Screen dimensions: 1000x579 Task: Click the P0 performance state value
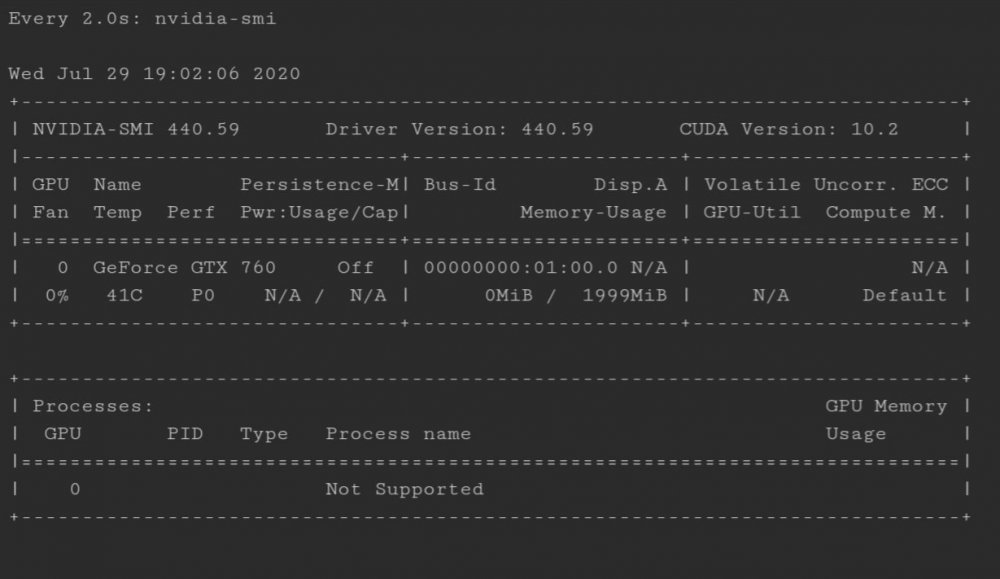point(203,296)
